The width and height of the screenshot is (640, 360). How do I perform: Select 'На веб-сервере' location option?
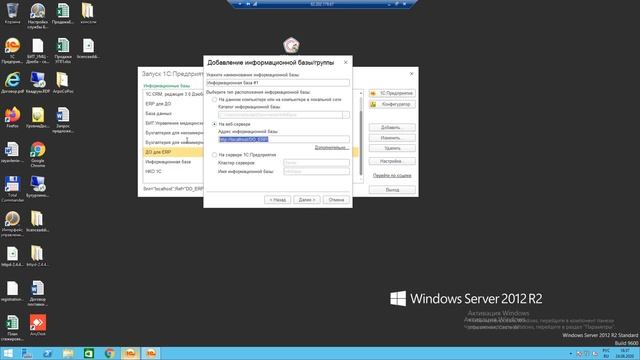pyautogui.click(x=214, y=124)
